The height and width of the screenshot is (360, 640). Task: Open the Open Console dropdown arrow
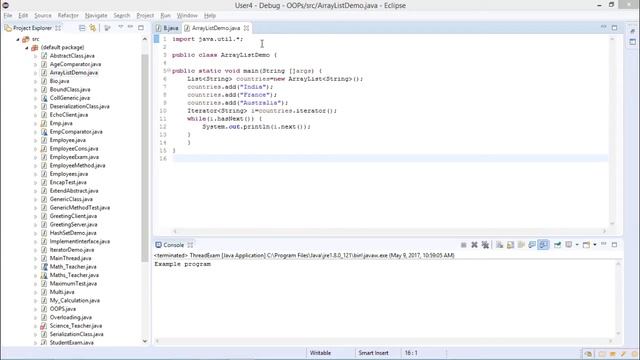pyautogui.click(x=595, y=245)
